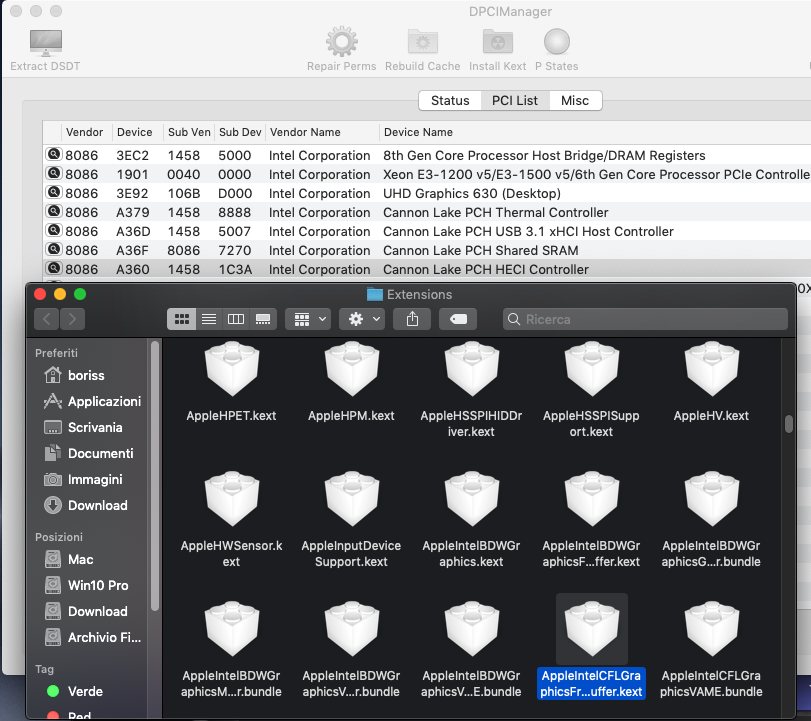This screenshot has height=721, width=811.
Task: Click the Finder edit tags button
Action: click(x=458, y=319)
